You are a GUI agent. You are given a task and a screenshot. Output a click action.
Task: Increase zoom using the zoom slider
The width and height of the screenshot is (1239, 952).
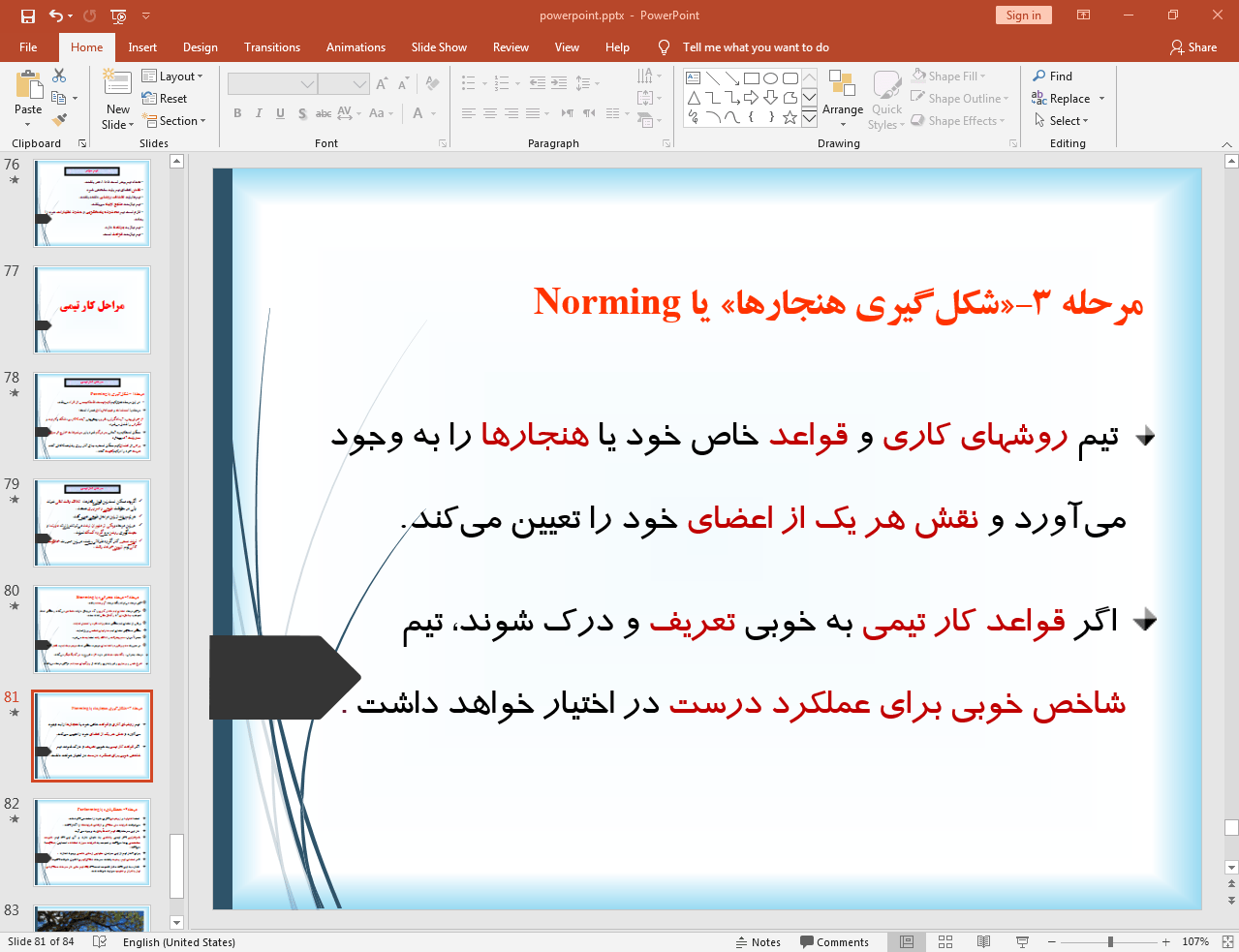coord(1165,941)
